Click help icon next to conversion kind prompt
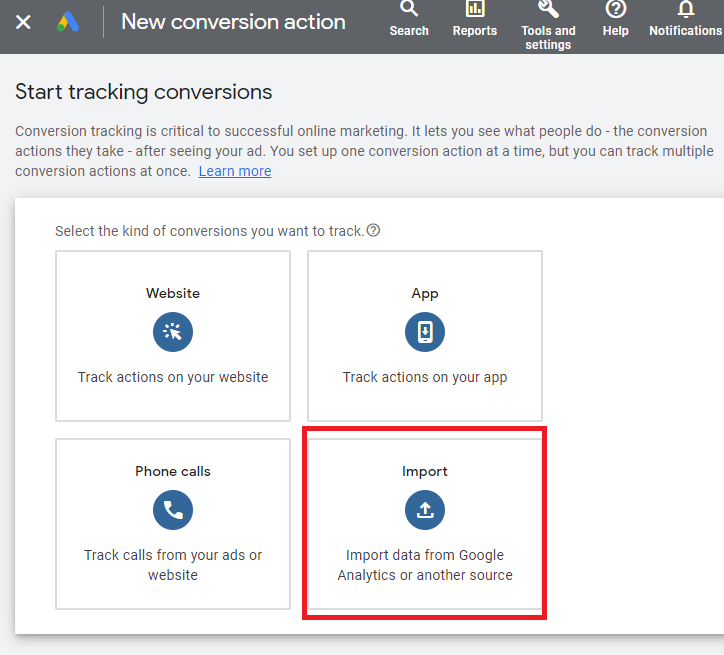724x655 pixels. [373, 230]
